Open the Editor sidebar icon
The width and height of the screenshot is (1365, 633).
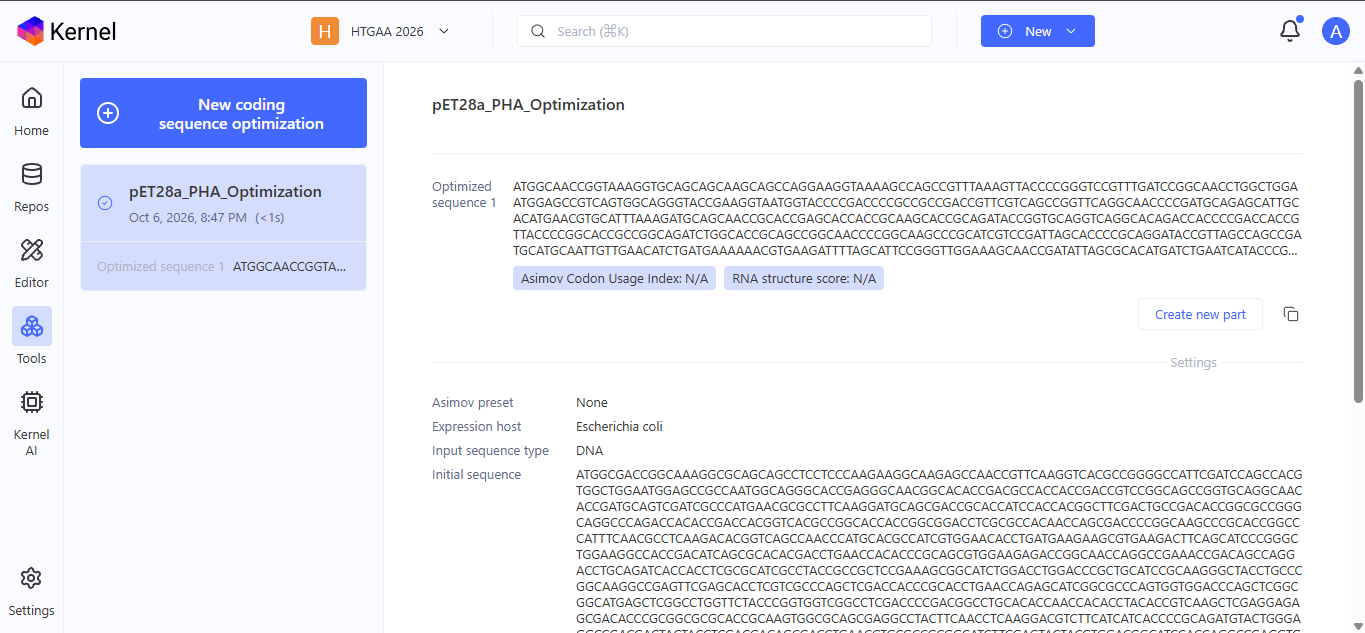click(x=32, y=250)
